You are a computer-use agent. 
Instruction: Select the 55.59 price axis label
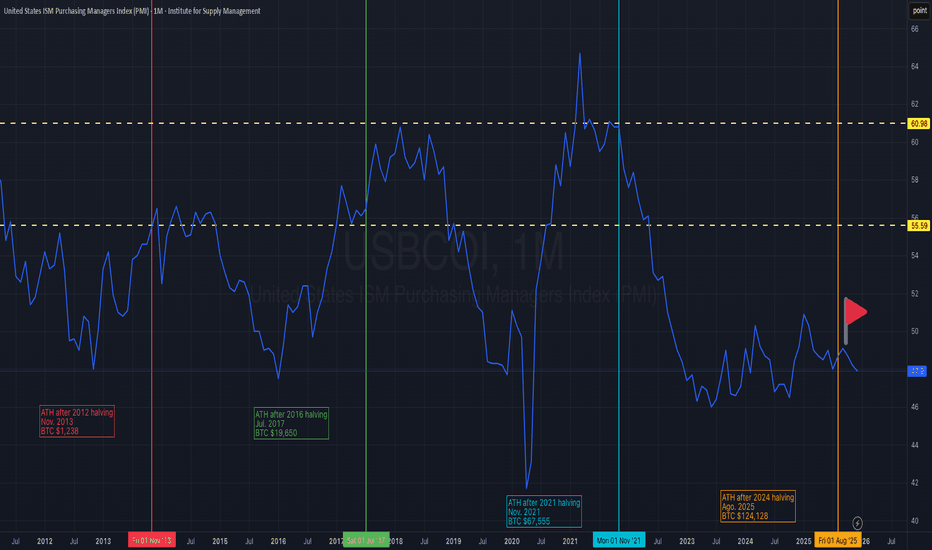[x=918, y=226]
